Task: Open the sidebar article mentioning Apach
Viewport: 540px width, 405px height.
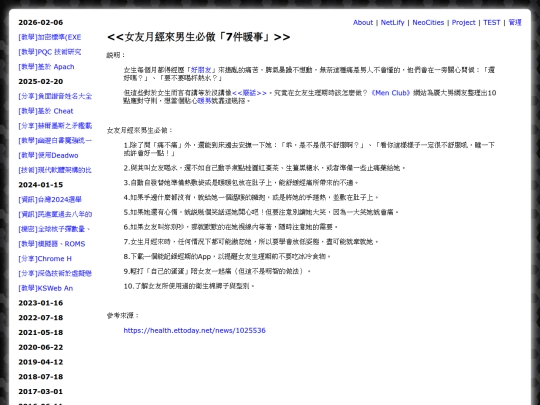Action: pyautogui.click(x=46, y=67)
